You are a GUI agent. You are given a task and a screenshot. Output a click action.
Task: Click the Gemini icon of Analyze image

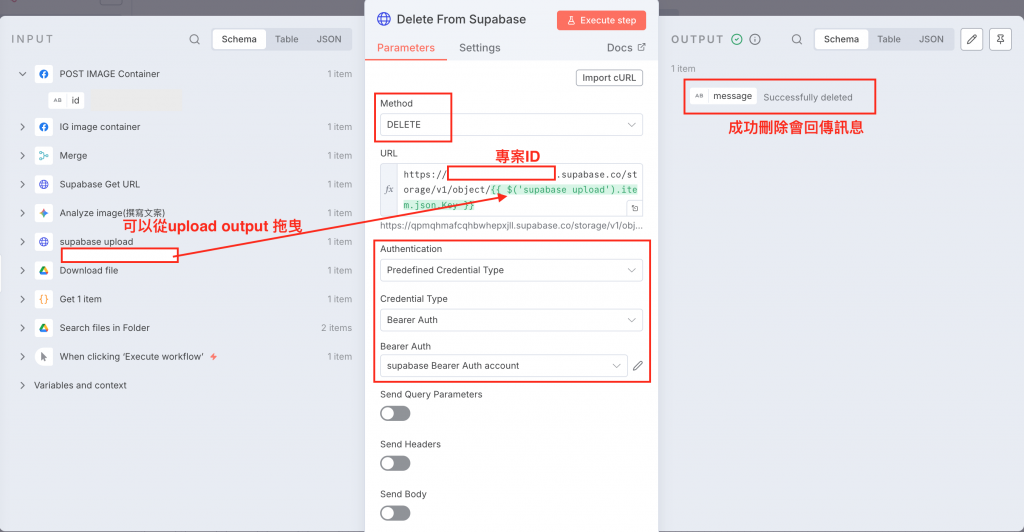[x=44, y=213]
